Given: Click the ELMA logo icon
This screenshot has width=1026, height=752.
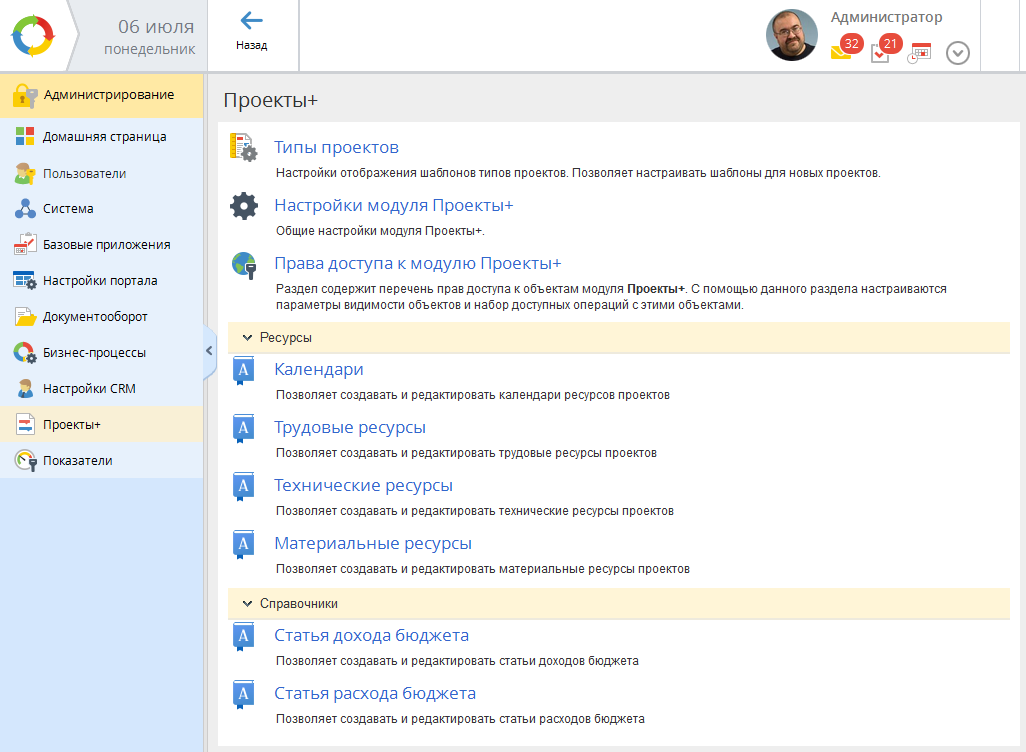Looking at the screenshot, I should tap(35, 36).
